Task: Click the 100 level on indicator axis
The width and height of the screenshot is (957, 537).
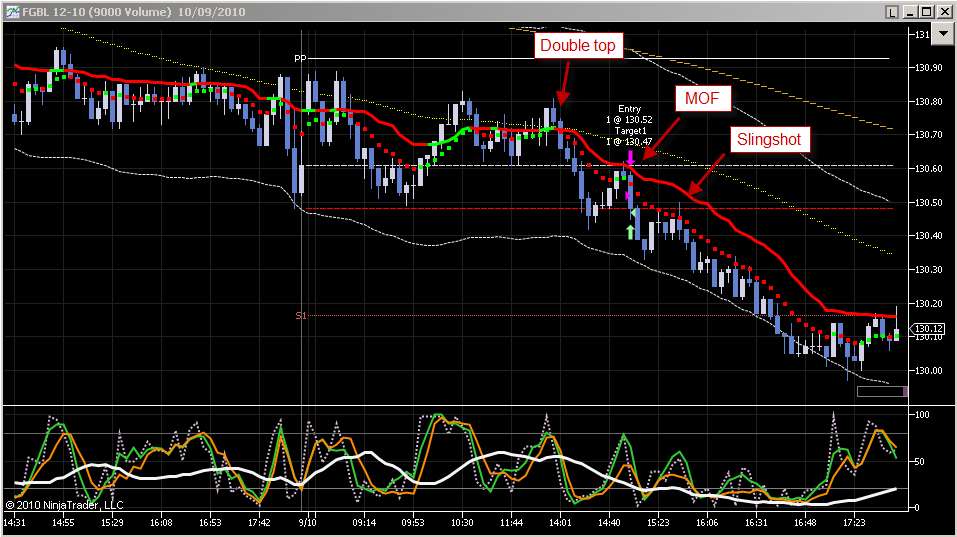Action: click(x=922, y=414)
